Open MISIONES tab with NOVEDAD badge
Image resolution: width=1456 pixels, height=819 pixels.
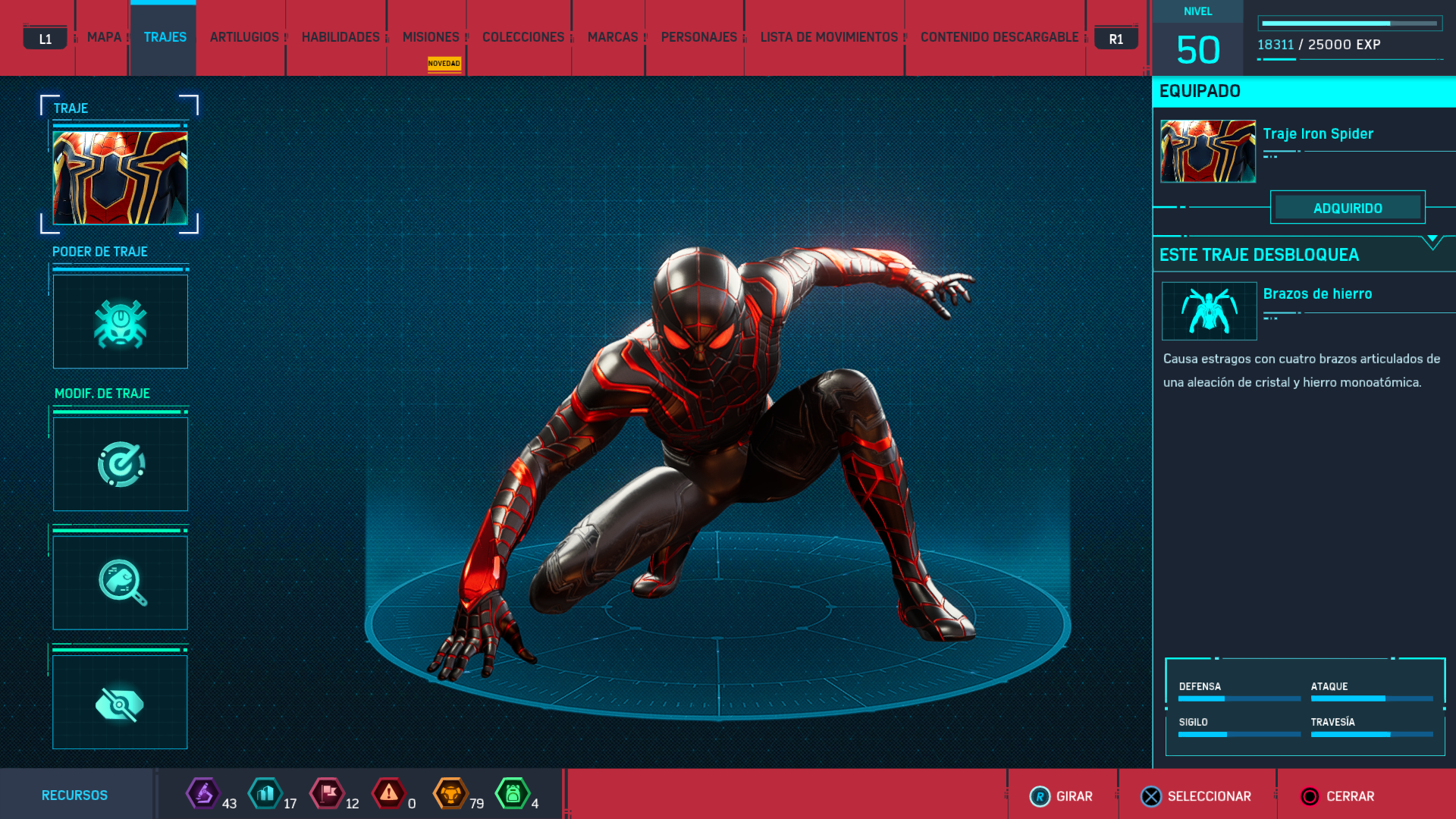(x=431, y=37)
